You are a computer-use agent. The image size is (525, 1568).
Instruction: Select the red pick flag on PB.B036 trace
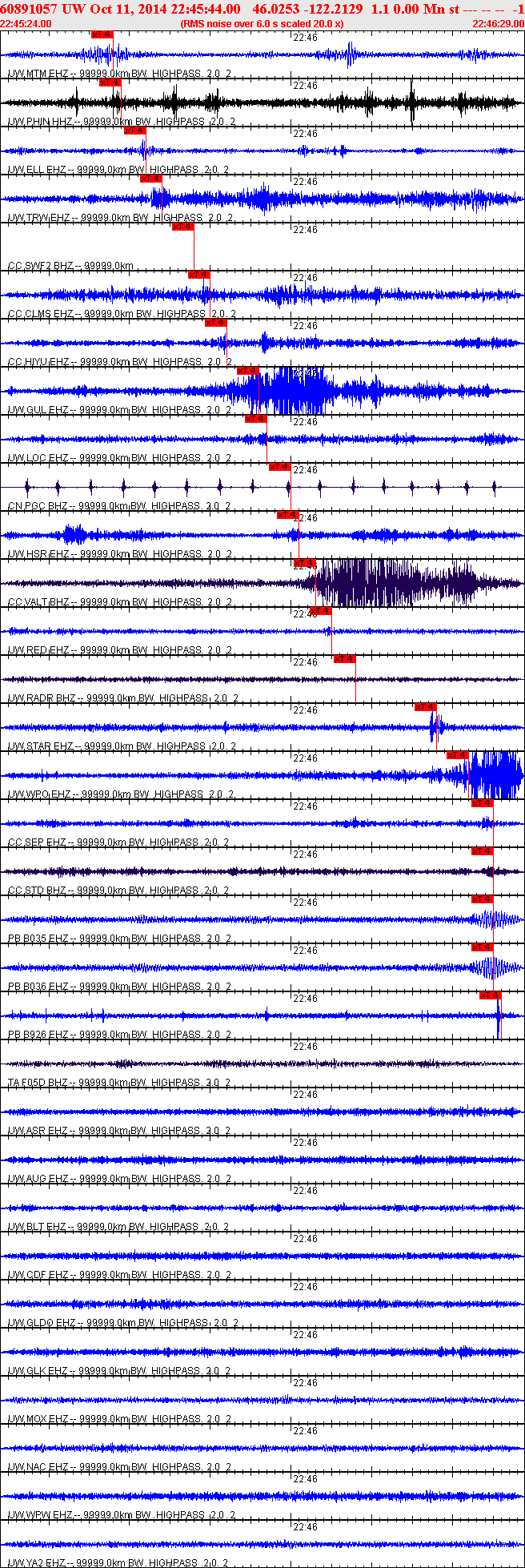[483, 947]
